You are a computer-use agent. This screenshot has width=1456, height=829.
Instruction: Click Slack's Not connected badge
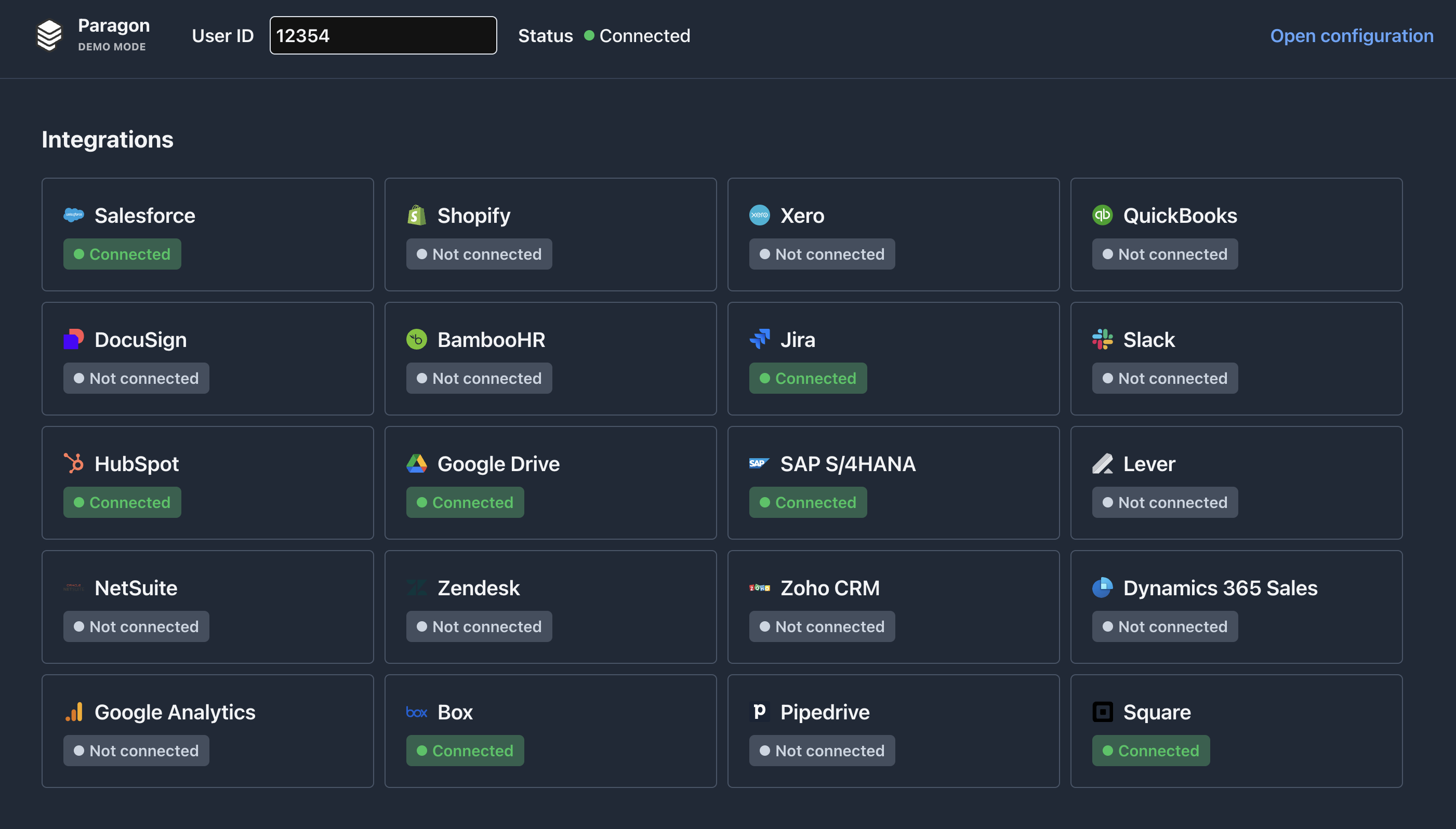coord(1165,378)
